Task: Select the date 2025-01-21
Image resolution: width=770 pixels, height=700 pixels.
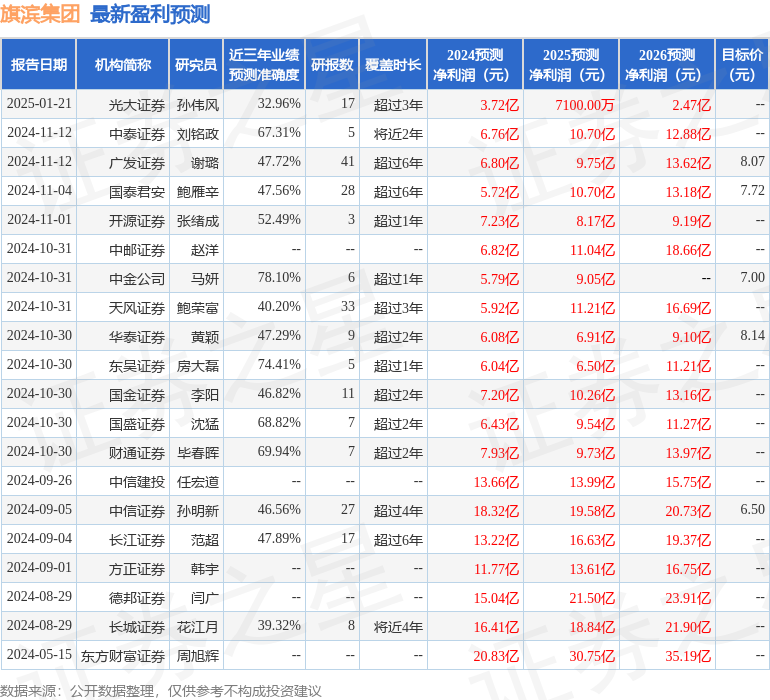Action: pos(39,104)
